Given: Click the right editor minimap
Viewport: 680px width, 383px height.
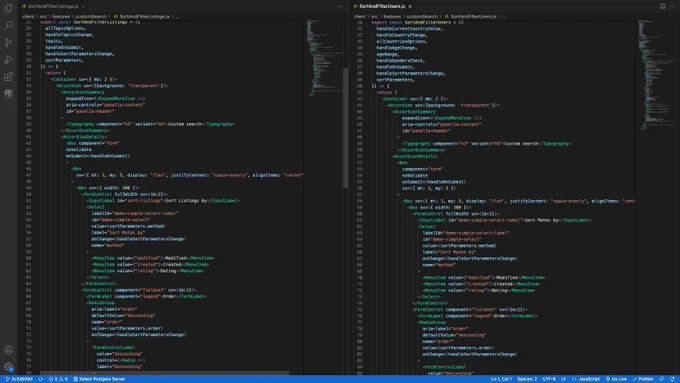Looking at the screenshot, I should click(656, 74).
